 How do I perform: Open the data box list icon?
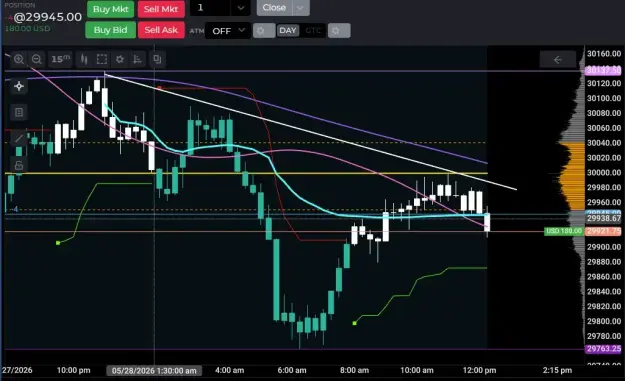[x=19, y=112]
